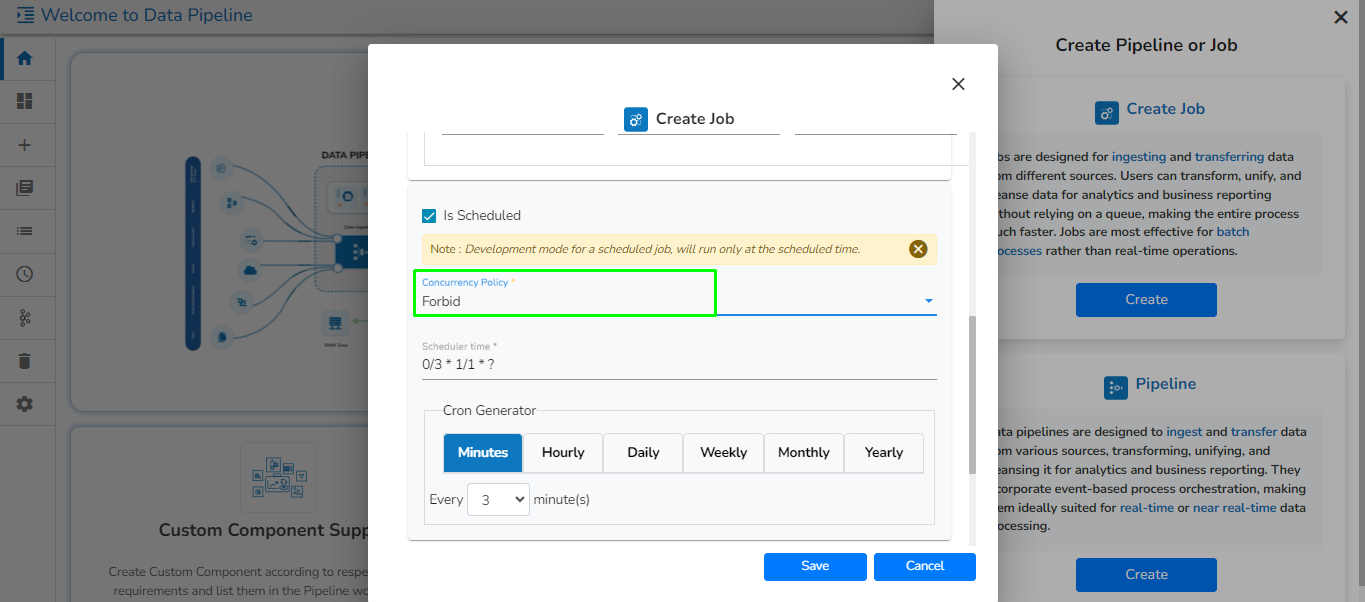Open the clock history icon in the sidebar

tap(25, 274)
